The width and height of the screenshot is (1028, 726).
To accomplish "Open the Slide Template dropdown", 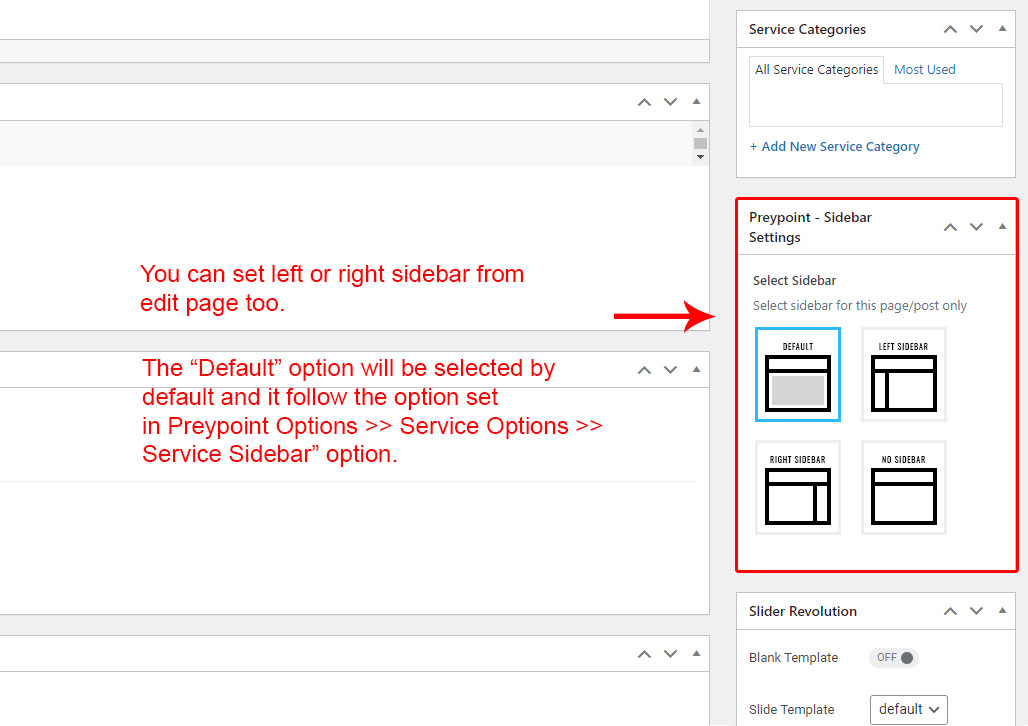I will pyautogui.click(x=908, y=709).
